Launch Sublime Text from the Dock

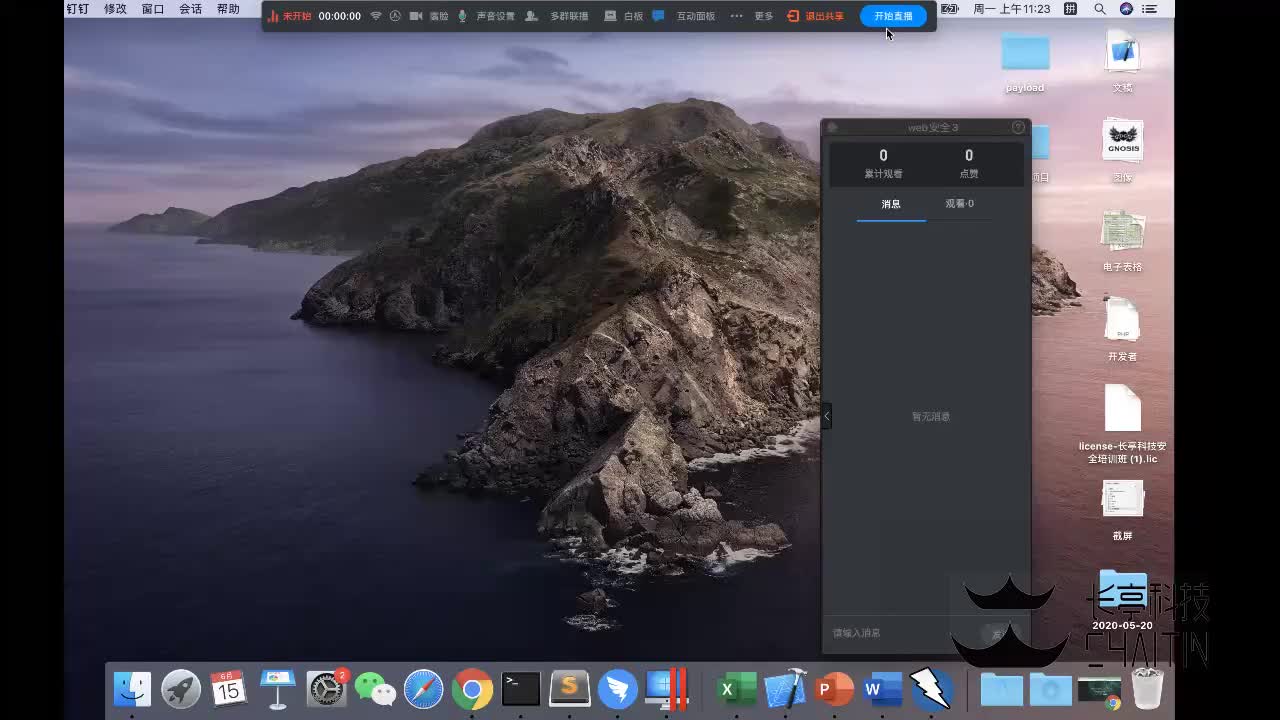click(x=570, y=689)
